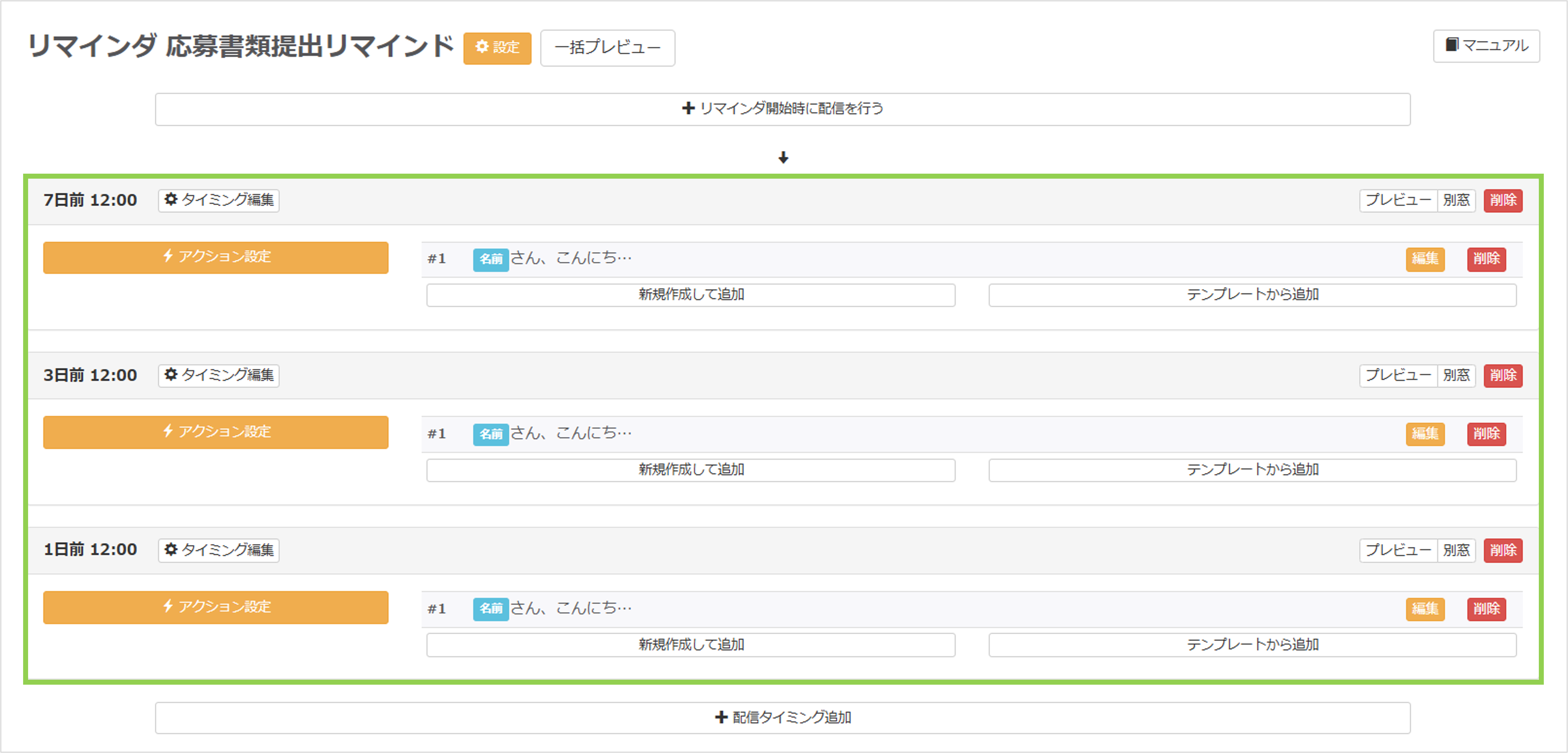
Task: Click 配信タイミング追加 at the bottom
Action: pyautogui.click(x=782, y=718)
